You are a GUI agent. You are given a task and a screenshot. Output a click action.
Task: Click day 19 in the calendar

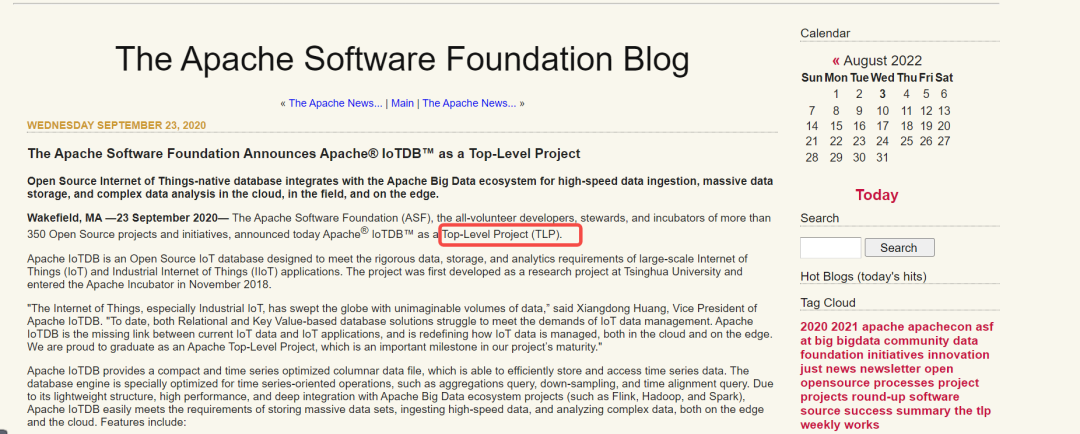926,125
